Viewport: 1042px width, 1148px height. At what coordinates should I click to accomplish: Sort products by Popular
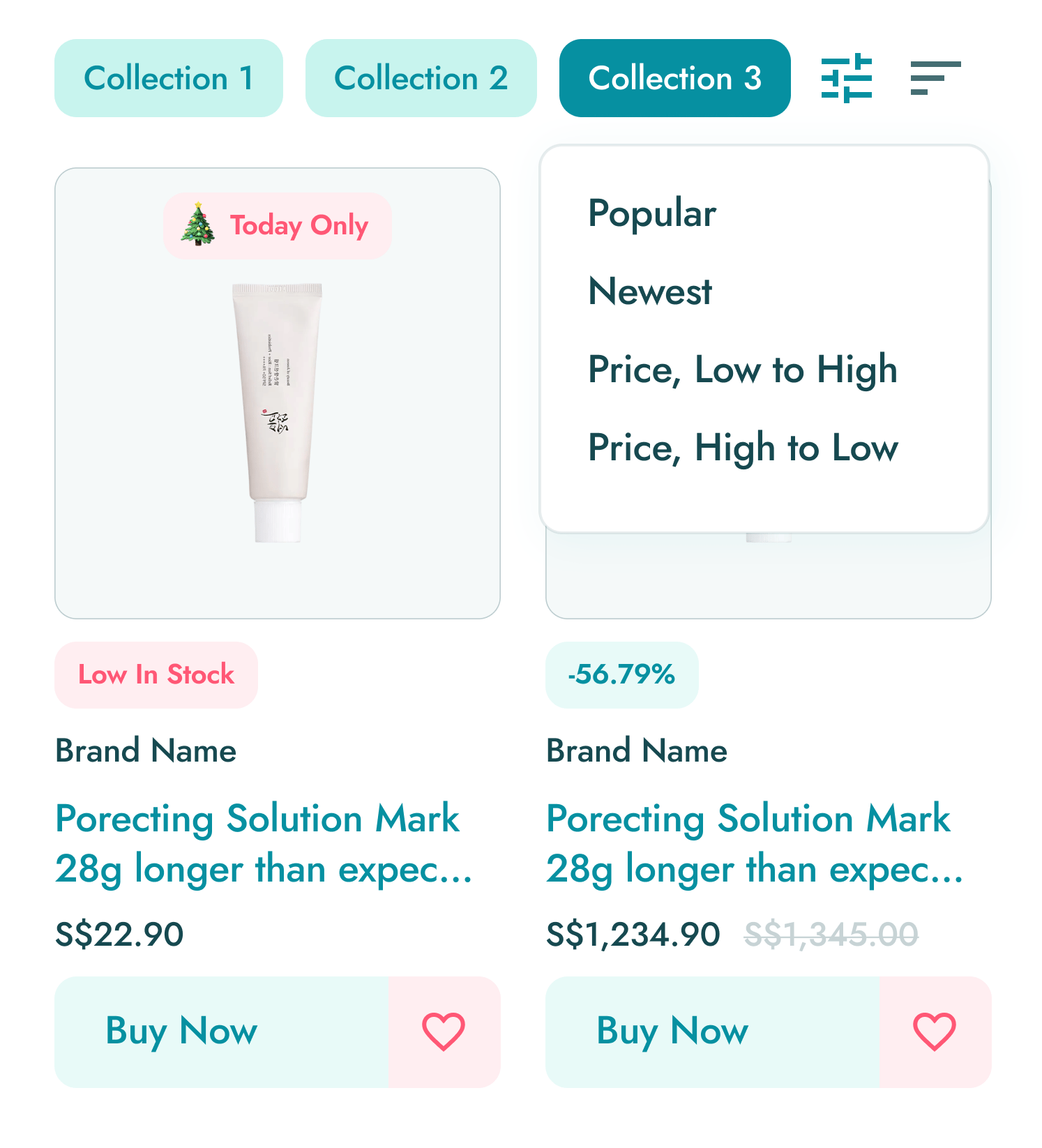point(652,213)
